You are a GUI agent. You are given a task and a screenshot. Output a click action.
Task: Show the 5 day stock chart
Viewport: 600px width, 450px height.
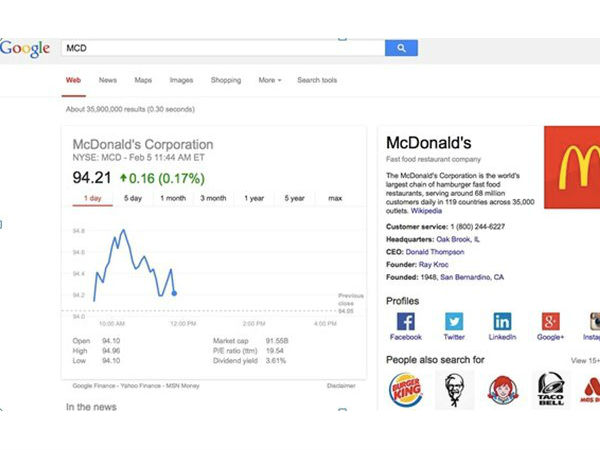tap(133, 198)
